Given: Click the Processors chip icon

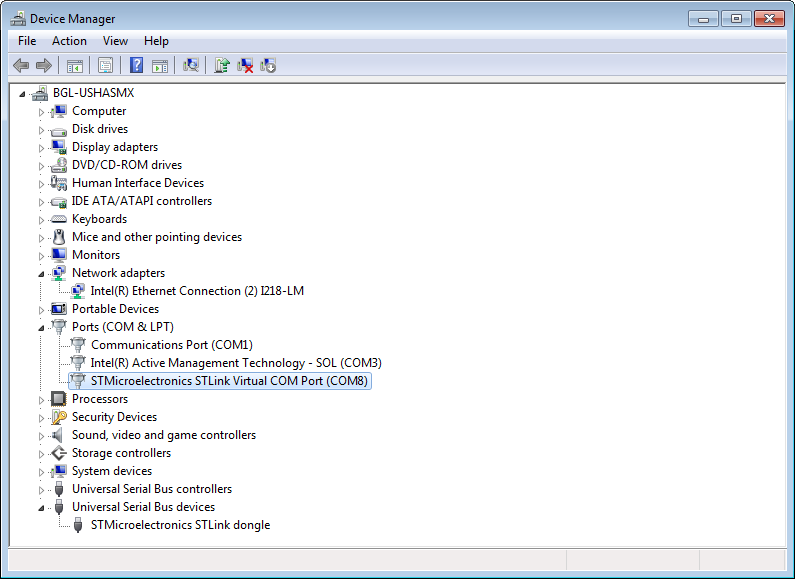Looking at the screenshot, I should click(x=59, y=399).
